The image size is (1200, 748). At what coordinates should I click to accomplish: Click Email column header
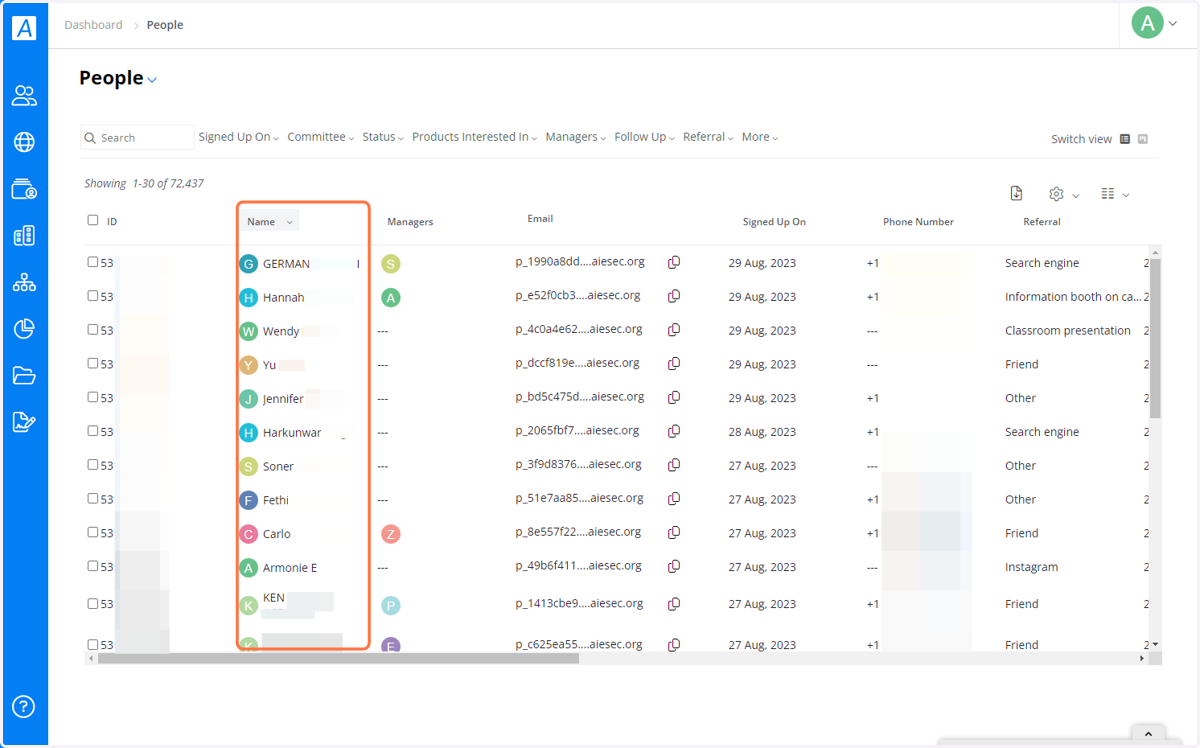pyautogui.click(x=540, y=218)
